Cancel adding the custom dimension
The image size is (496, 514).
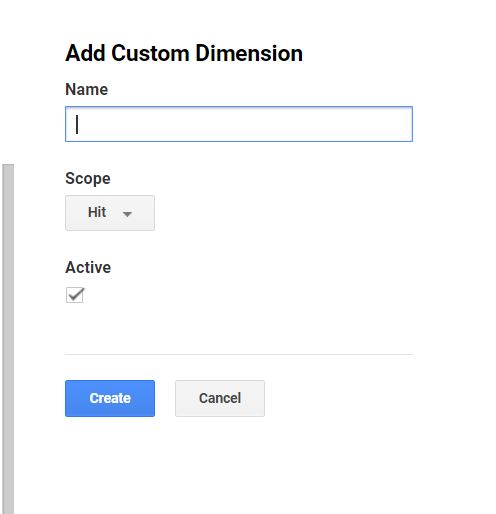click(220, 398)
